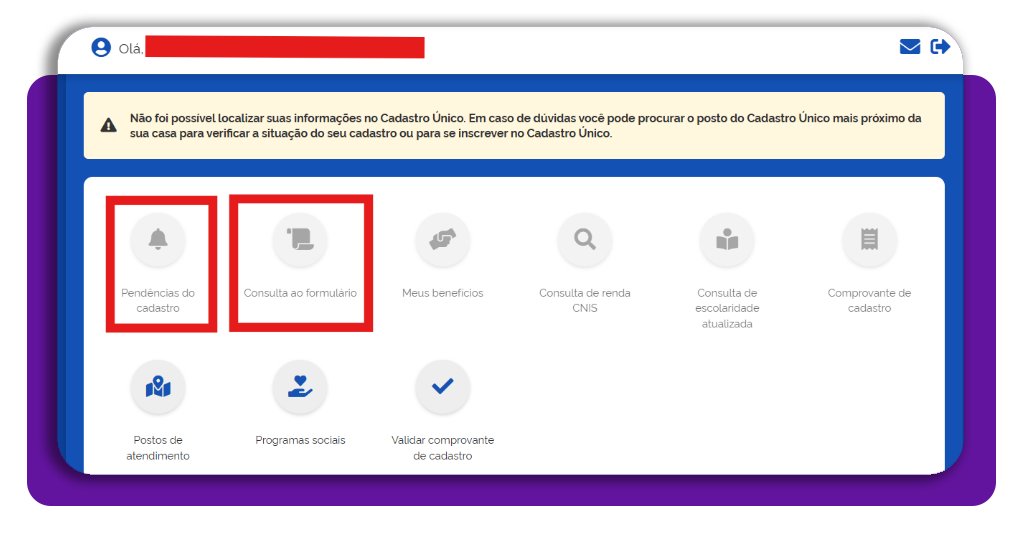This screenshot has width=1024, height=536.
Task: Click the warning triangle in the alert banner
Action: click(x=108, y=125)
